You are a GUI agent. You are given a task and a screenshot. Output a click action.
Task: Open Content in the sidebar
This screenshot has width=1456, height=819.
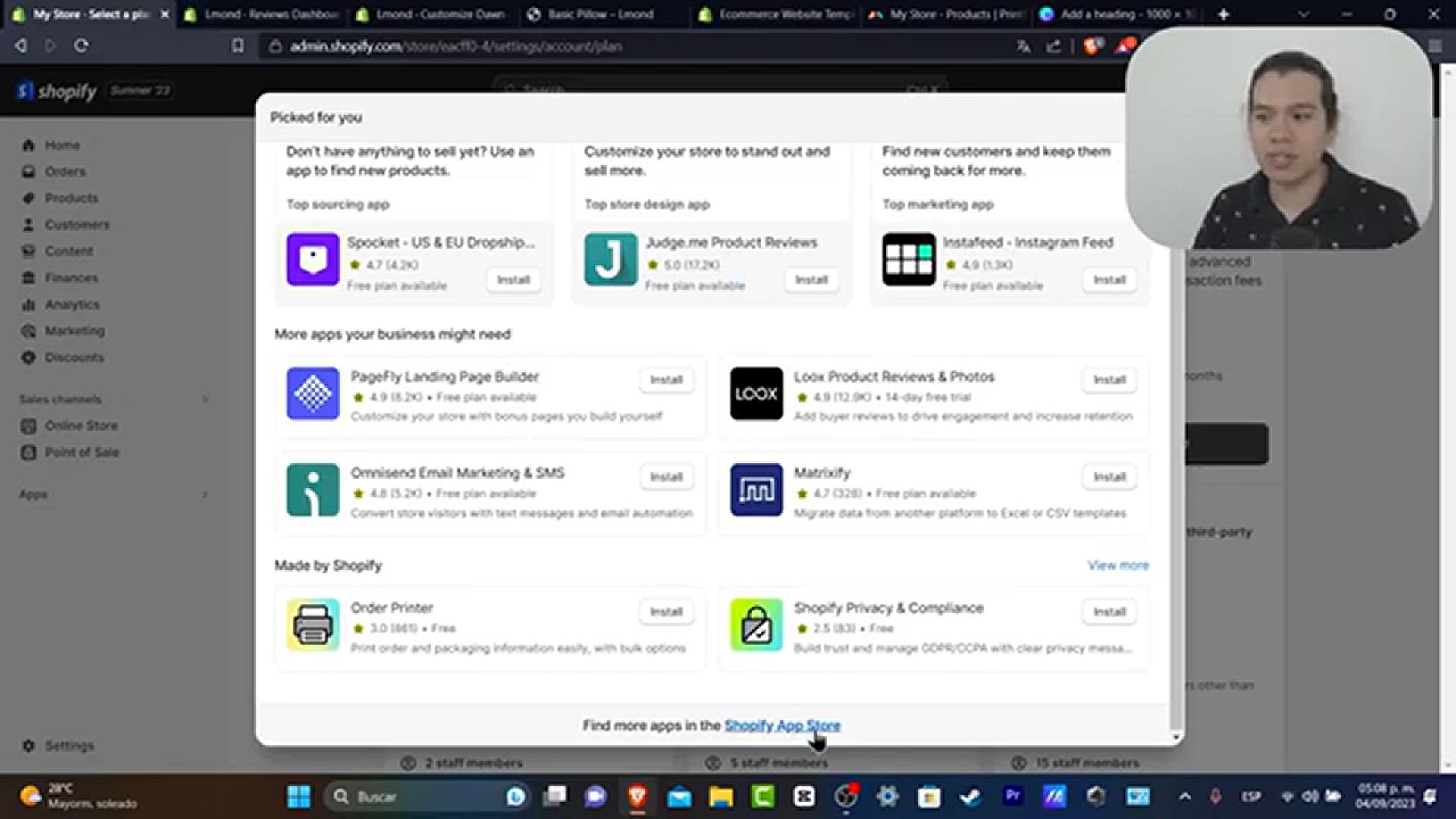[68, 251]
